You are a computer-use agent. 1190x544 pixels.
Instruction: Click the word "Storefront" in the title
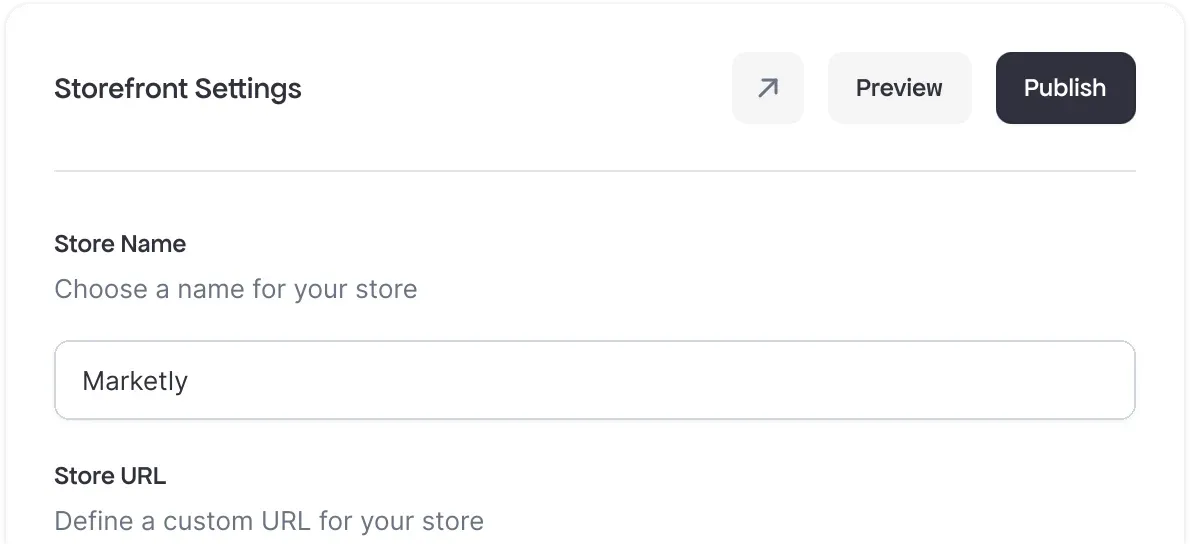(120, 89)
